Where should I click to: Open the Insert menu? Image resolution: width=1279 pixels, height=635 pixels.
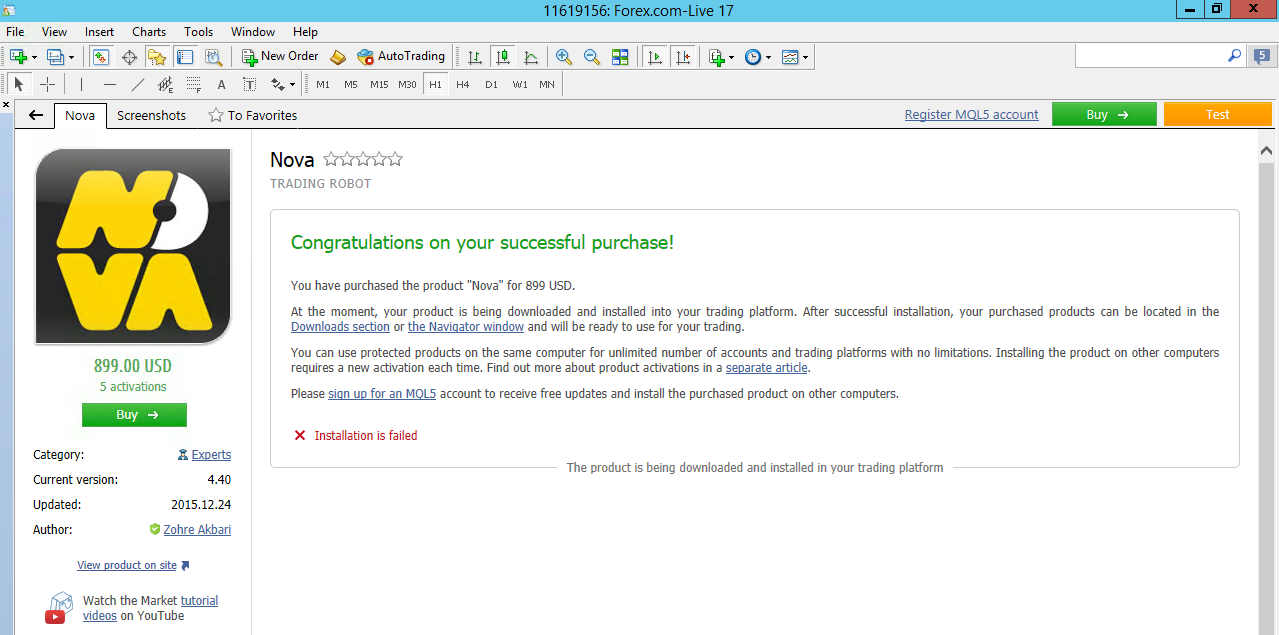click(x=99, y=32)
